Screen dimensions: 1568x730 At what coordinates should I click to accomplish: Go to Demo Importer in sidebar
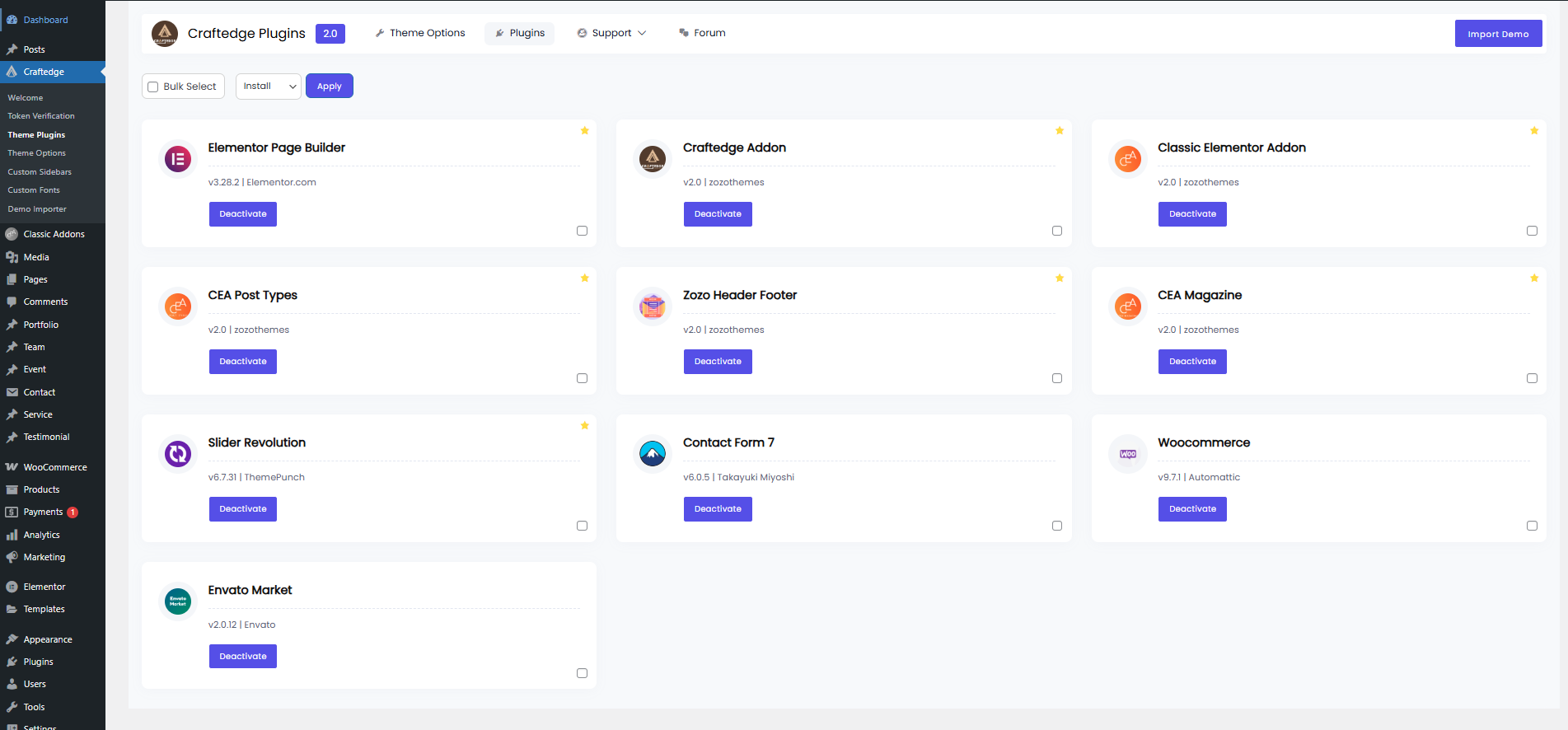point(37,209)
